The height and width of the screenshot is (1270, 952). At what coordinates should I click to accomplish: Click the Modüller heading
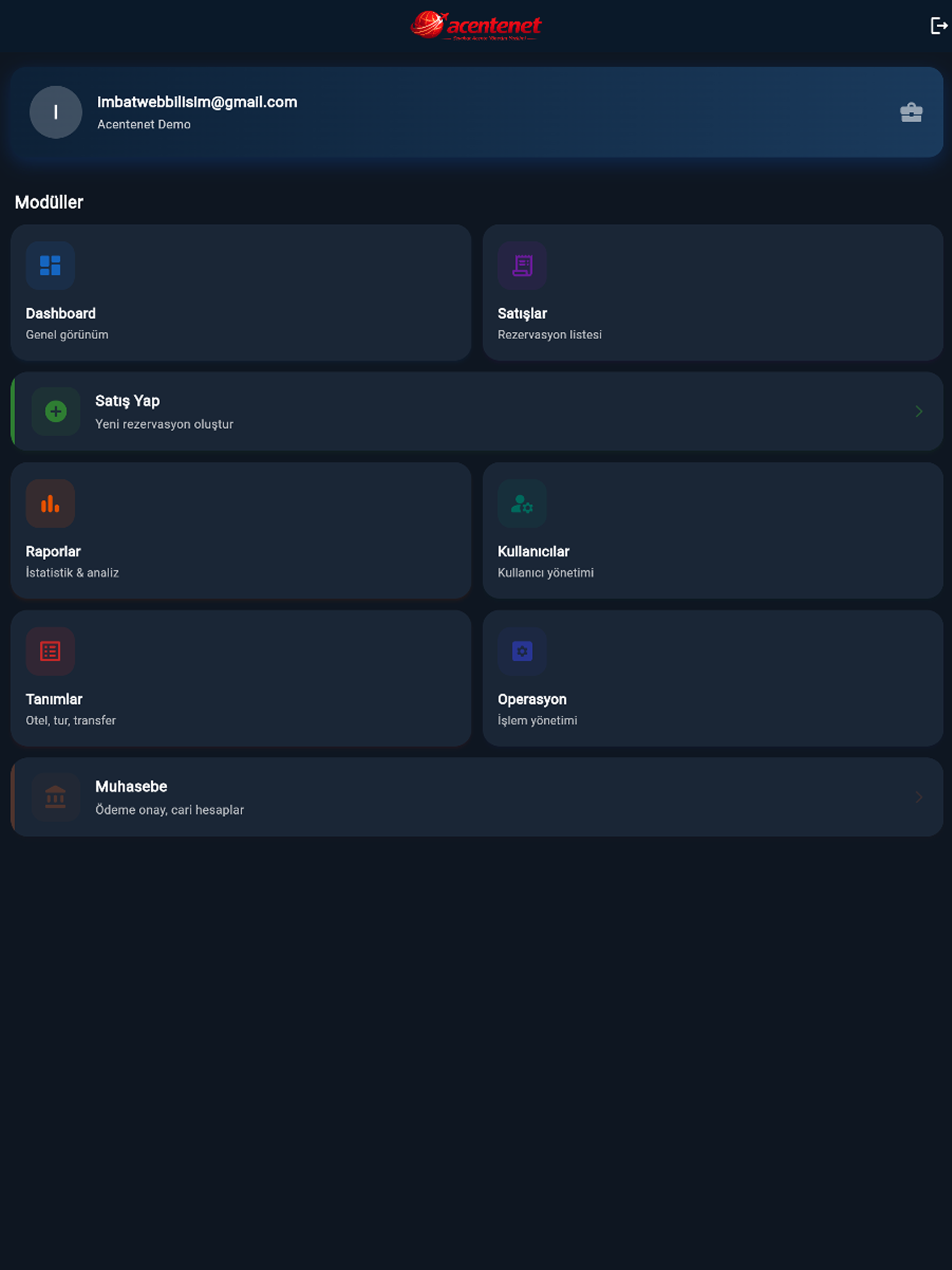tap(49, 202)
